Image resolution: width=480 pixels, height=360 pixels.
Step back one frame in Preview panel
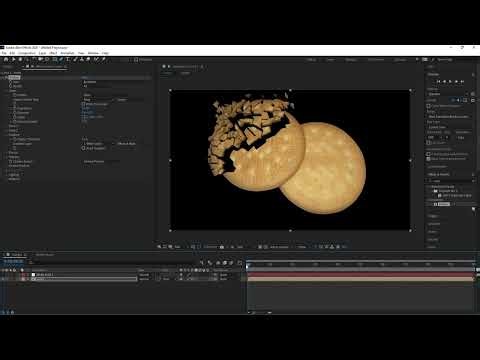[444, 81]
